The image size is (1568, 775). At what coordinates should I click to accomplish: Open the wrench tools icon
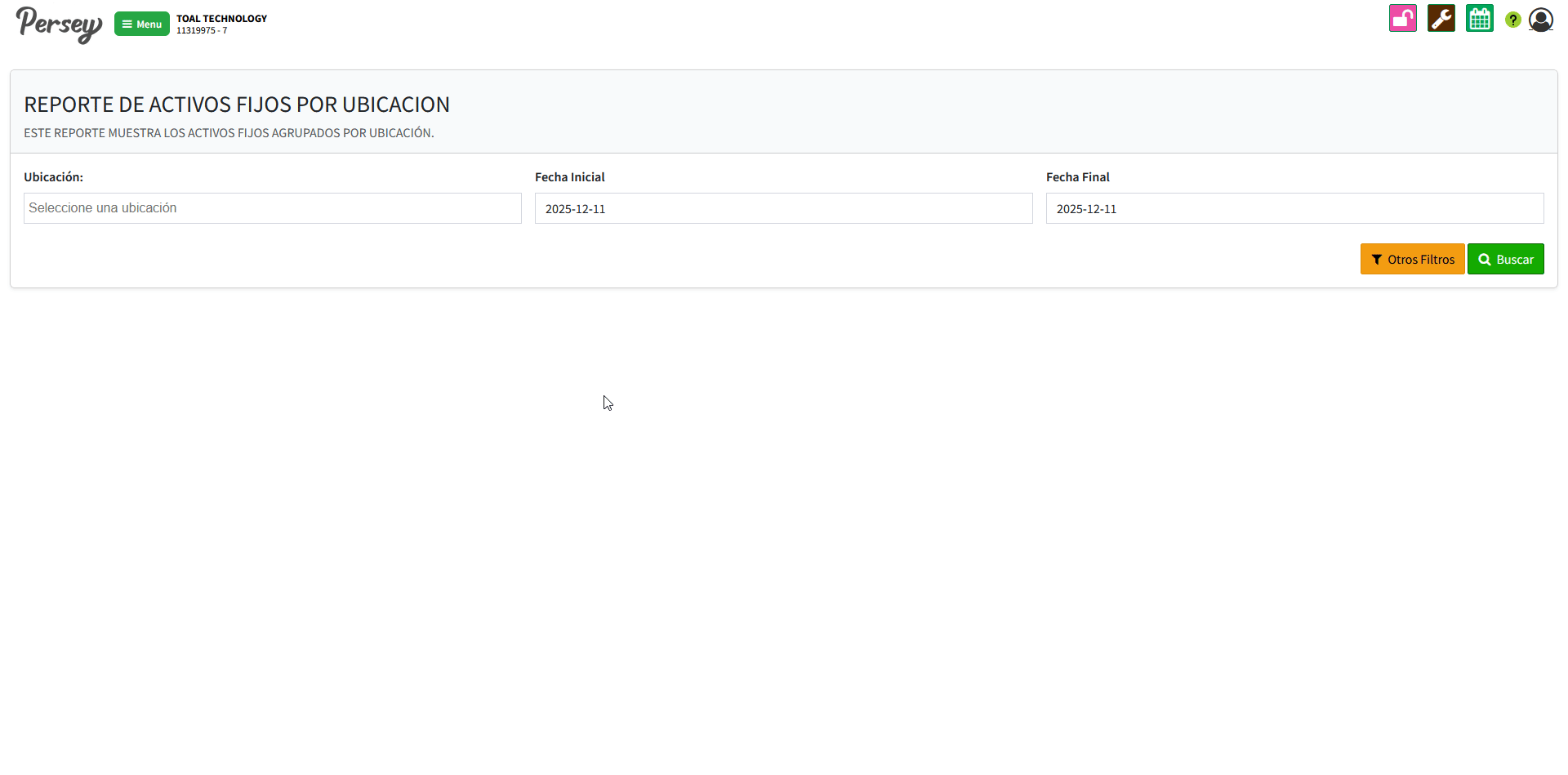pos(1441,19)
